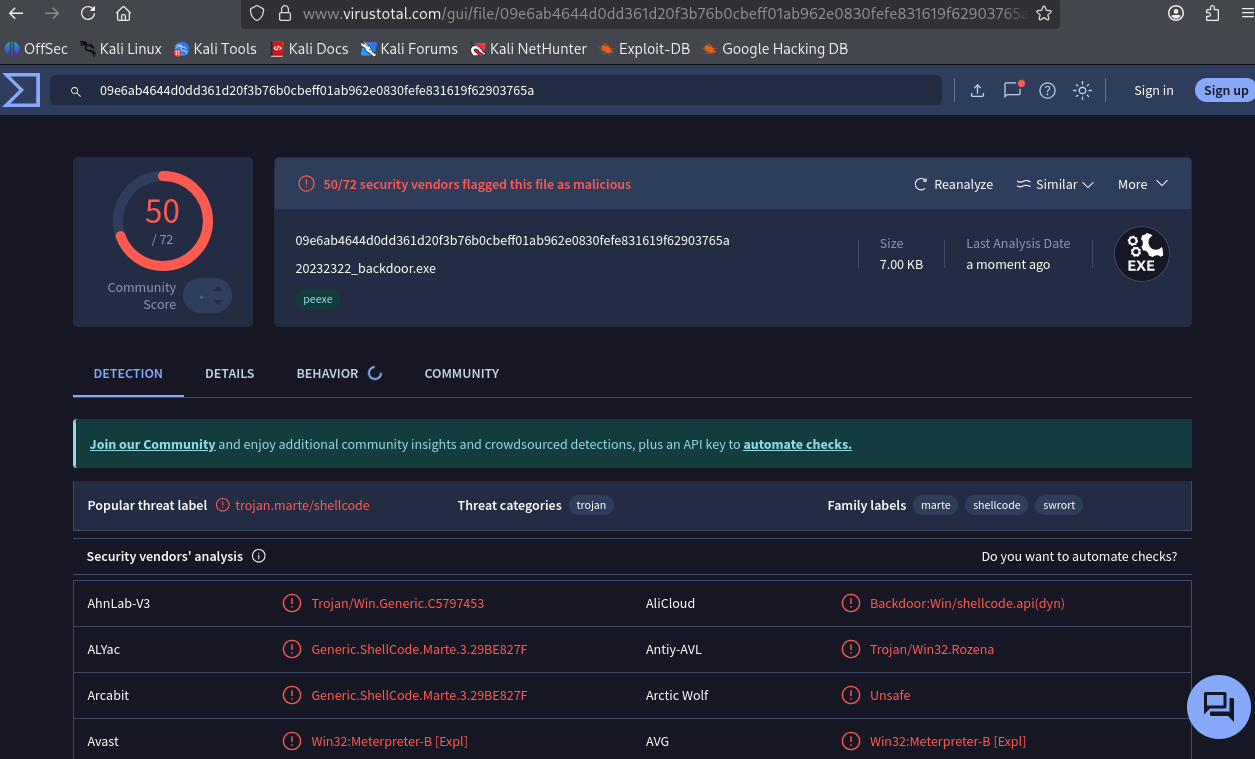The image size is (1255, 759).
Task: Go to the browser home icon
Action: click(x=123, y=14)
